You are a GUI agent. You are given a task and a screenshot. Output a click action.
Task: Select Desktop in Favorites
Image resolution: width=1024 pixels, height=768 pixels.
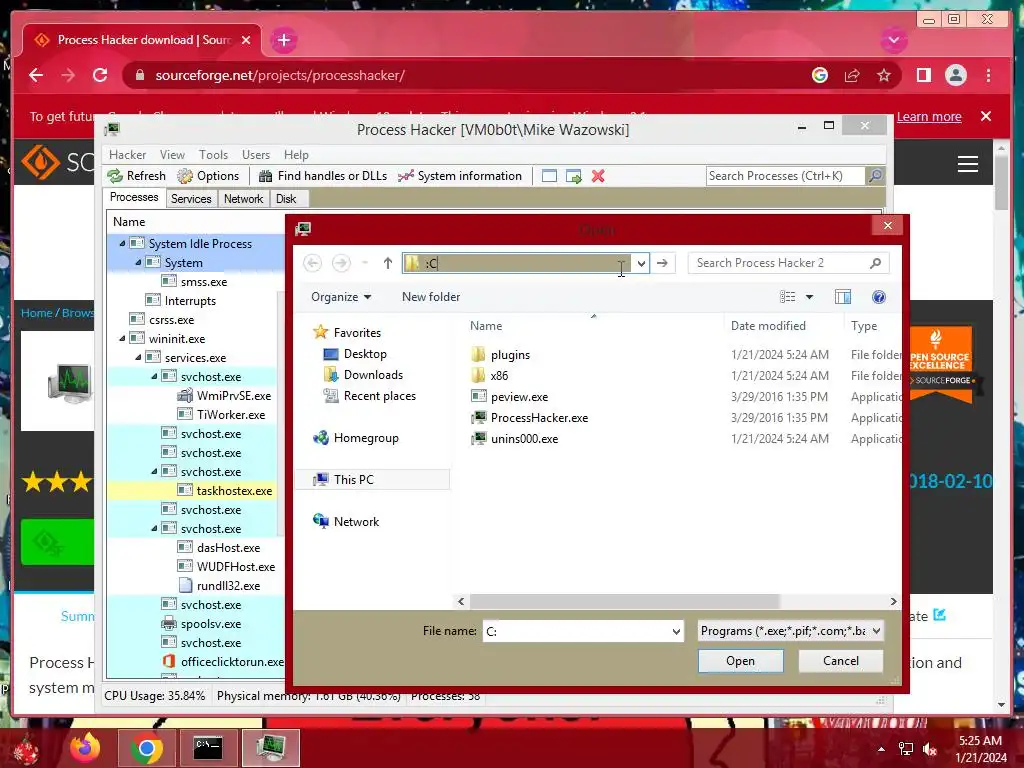(x=355, y=354)
